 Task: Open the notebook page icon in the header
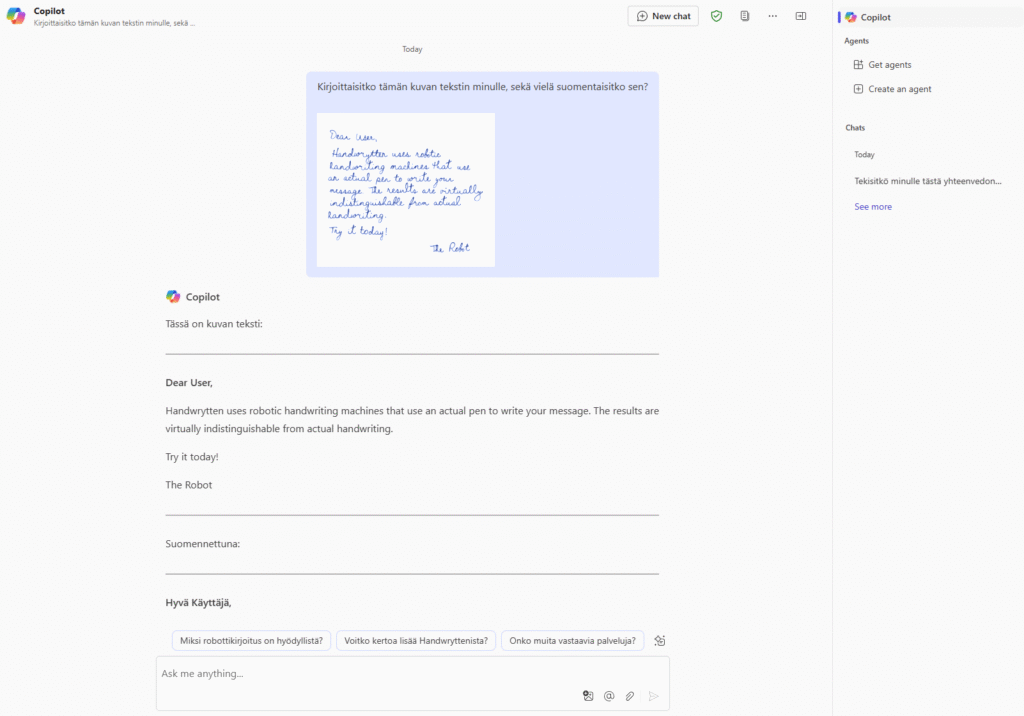(x=744, y=16)
